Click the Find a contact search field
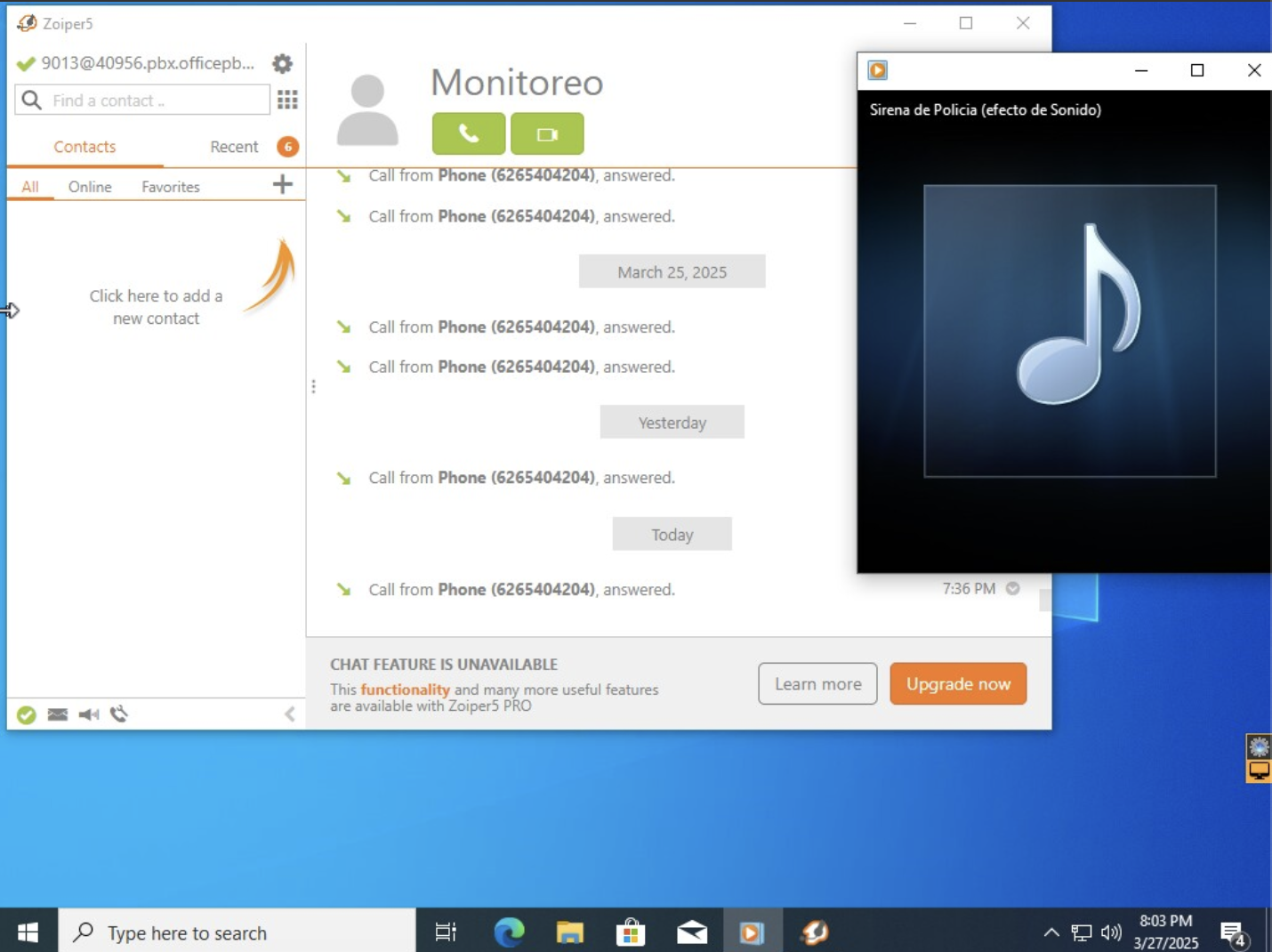The image size is (1272, 952). [x=142, y=100]
